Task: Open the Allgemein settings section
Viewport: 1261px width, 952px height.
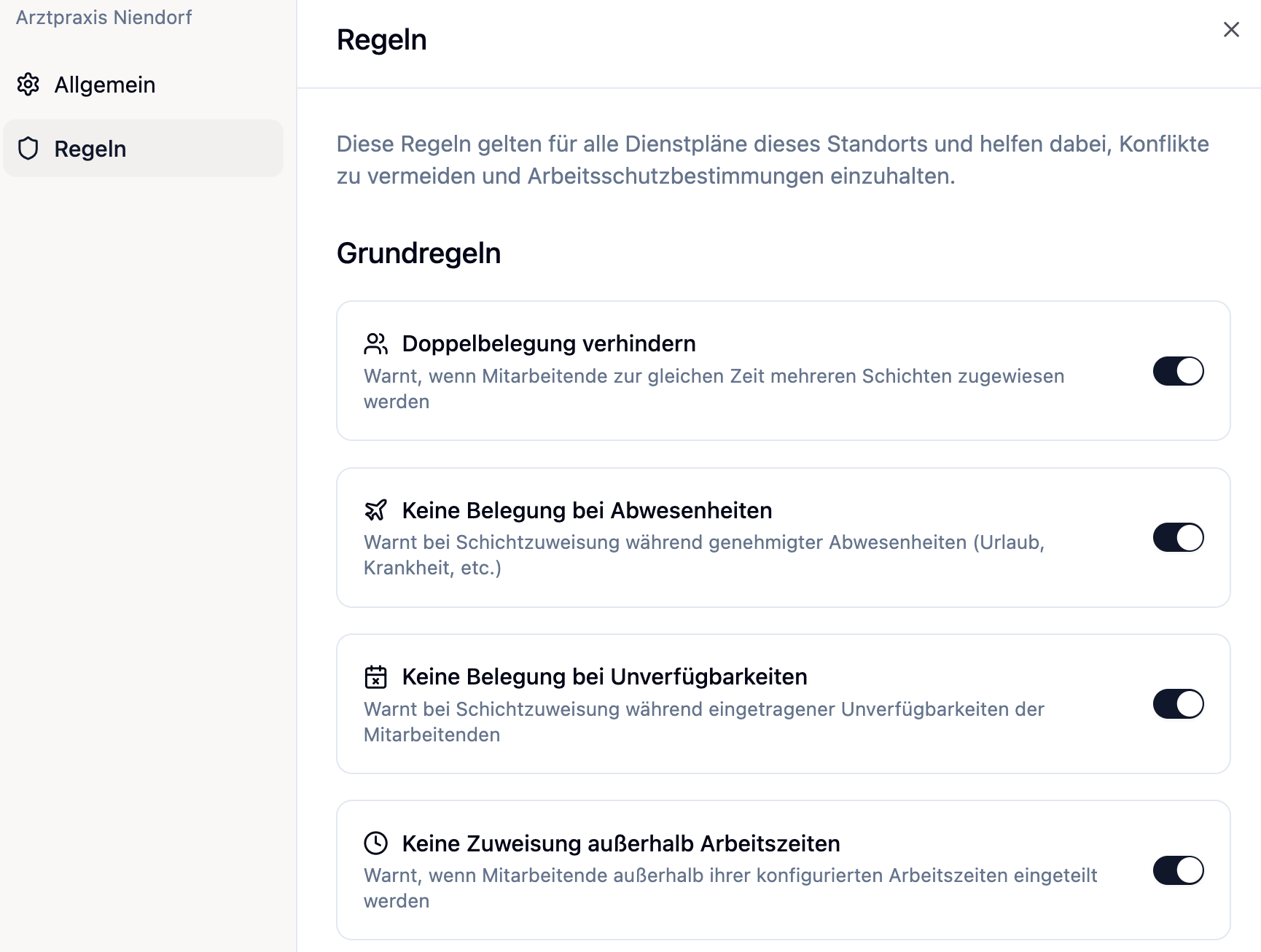Action: [105, 85]
